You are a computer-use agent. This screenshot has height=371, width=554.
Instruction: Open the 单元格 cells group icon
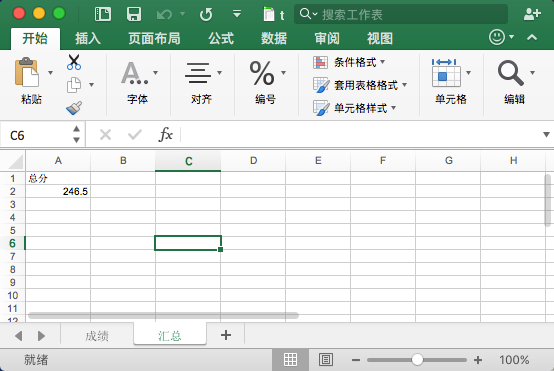pyautogui.click(x=446, y=73)
